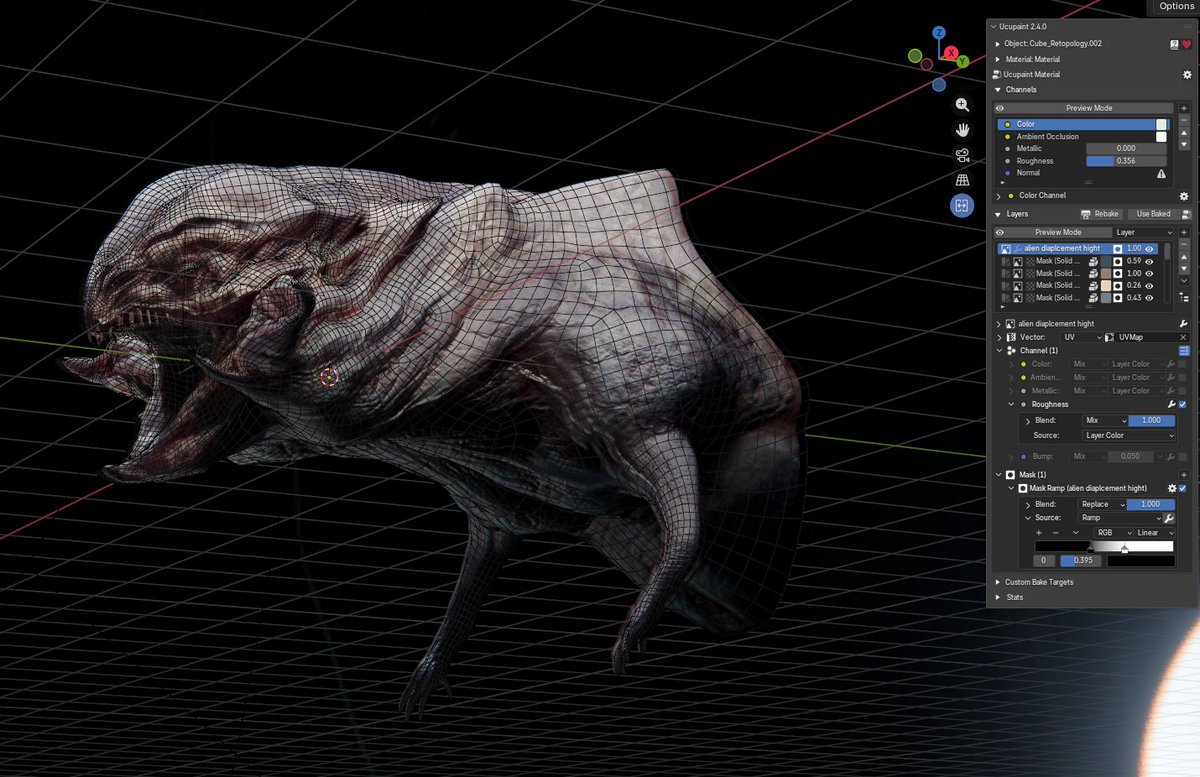Hide the alien diaplcement hight layer
The width and height of the screenshot is (1200, 777).
tap(1150, 248)
